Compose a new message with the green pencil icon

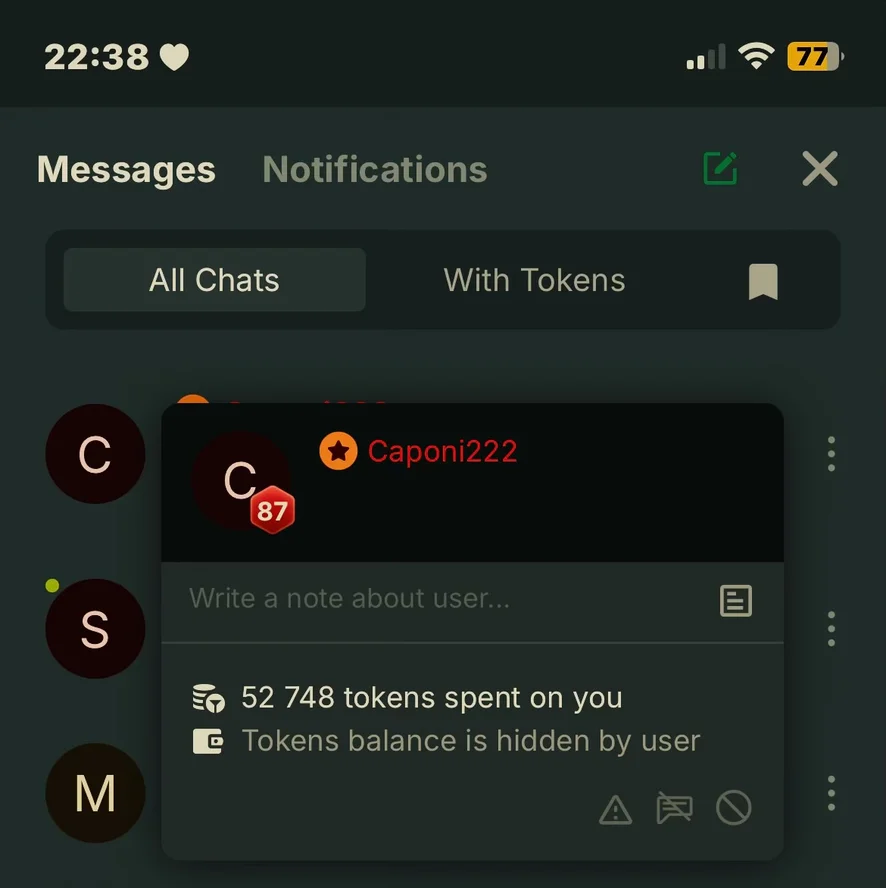point(720,168)
